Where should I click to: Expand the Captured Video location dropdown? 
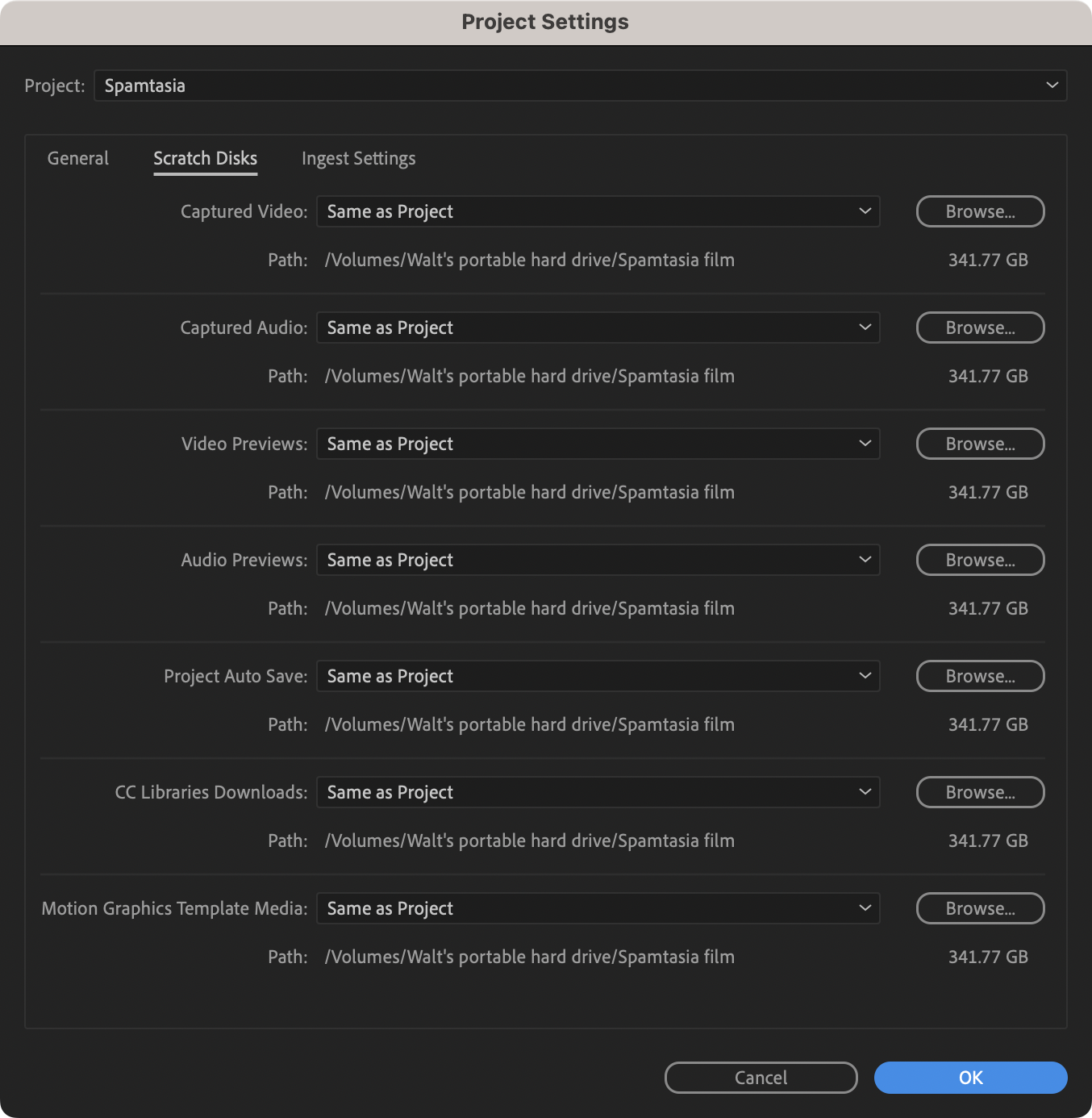[598, 211]
